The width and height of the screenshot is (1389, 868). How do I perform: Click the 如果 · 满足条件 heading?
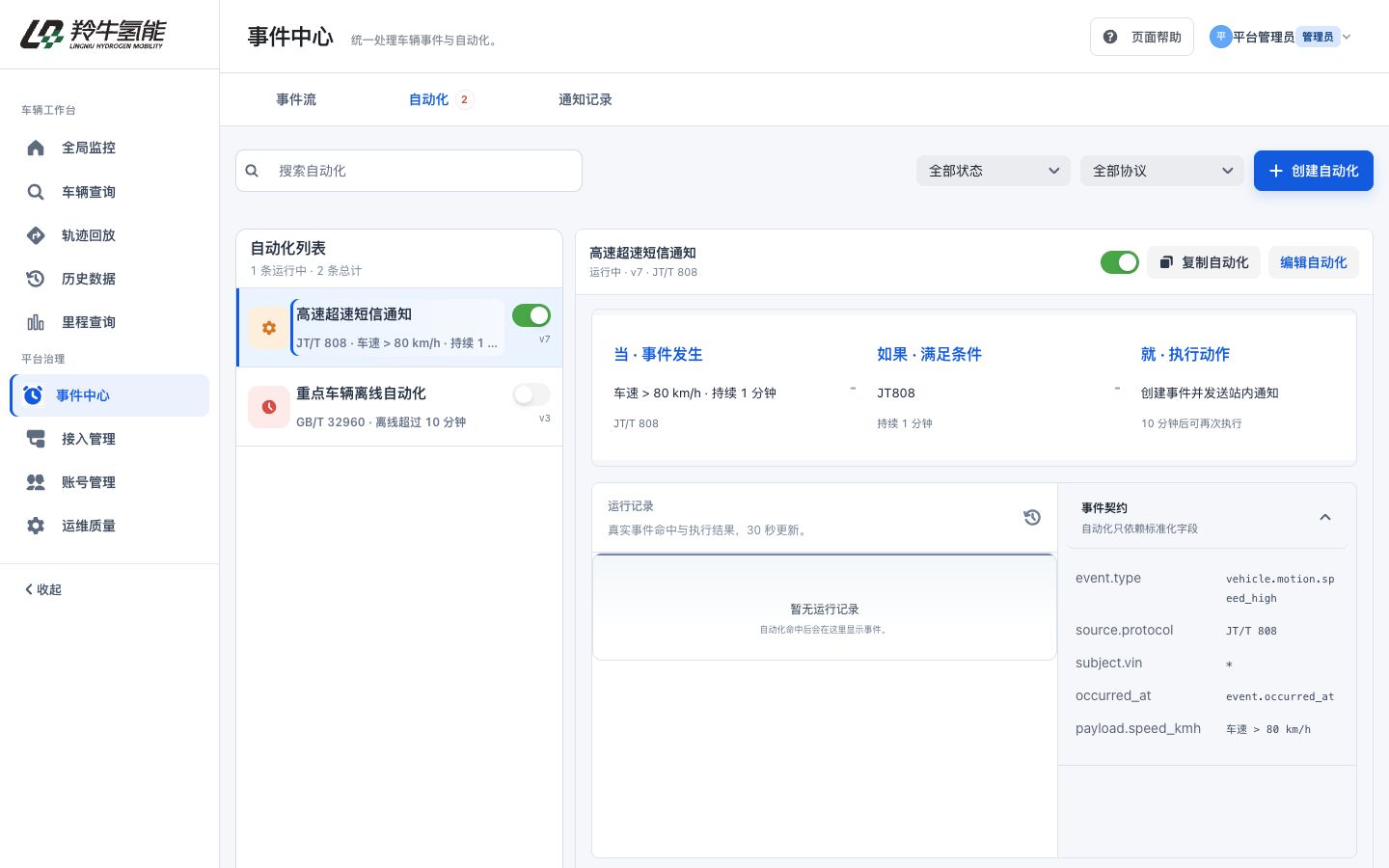coord(929,354)
